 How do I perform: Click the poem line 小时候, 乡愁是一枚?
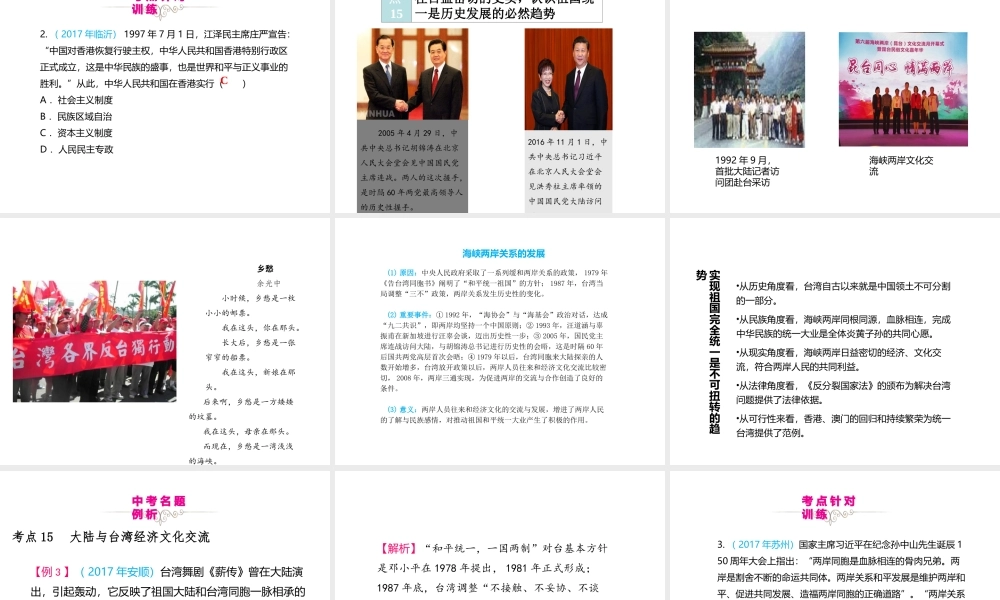(x=258, y=298)
